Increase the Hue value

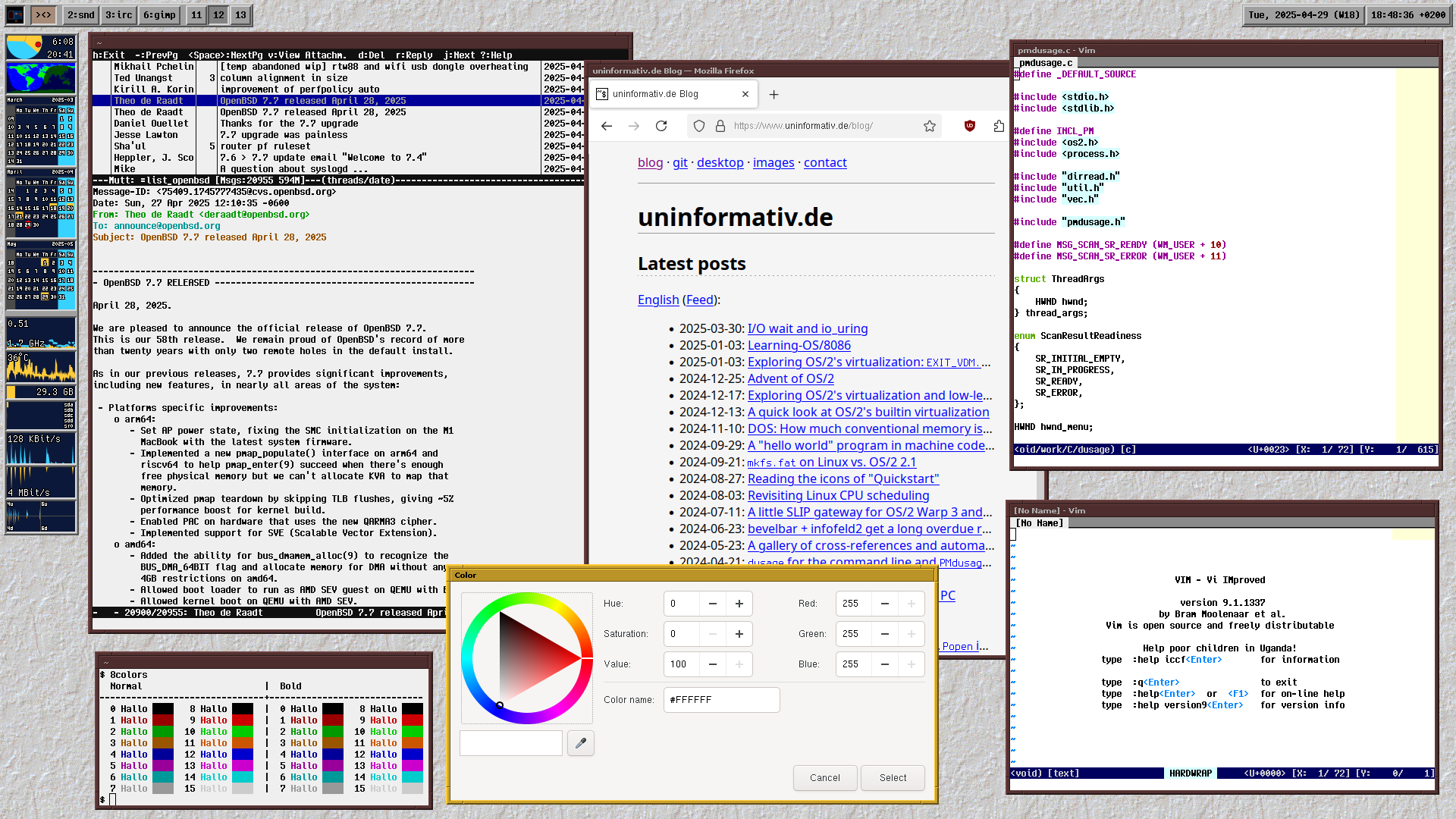tap(739, 604)
